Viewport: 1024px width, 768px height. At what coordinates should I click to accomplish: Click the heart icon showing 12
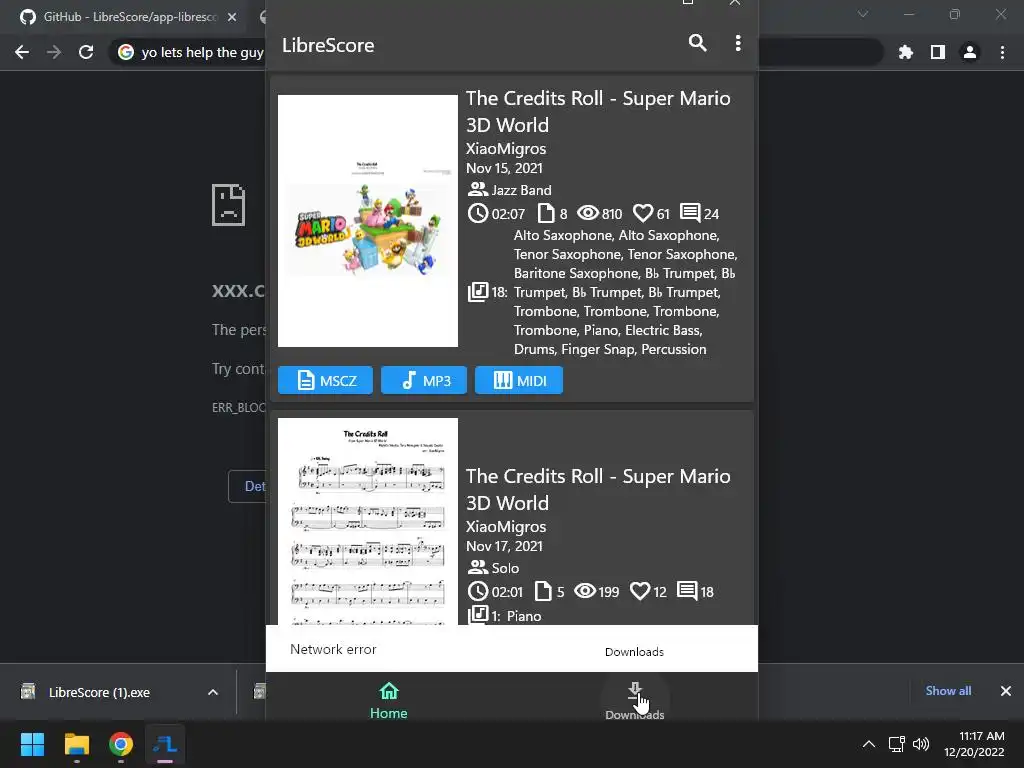640,591
